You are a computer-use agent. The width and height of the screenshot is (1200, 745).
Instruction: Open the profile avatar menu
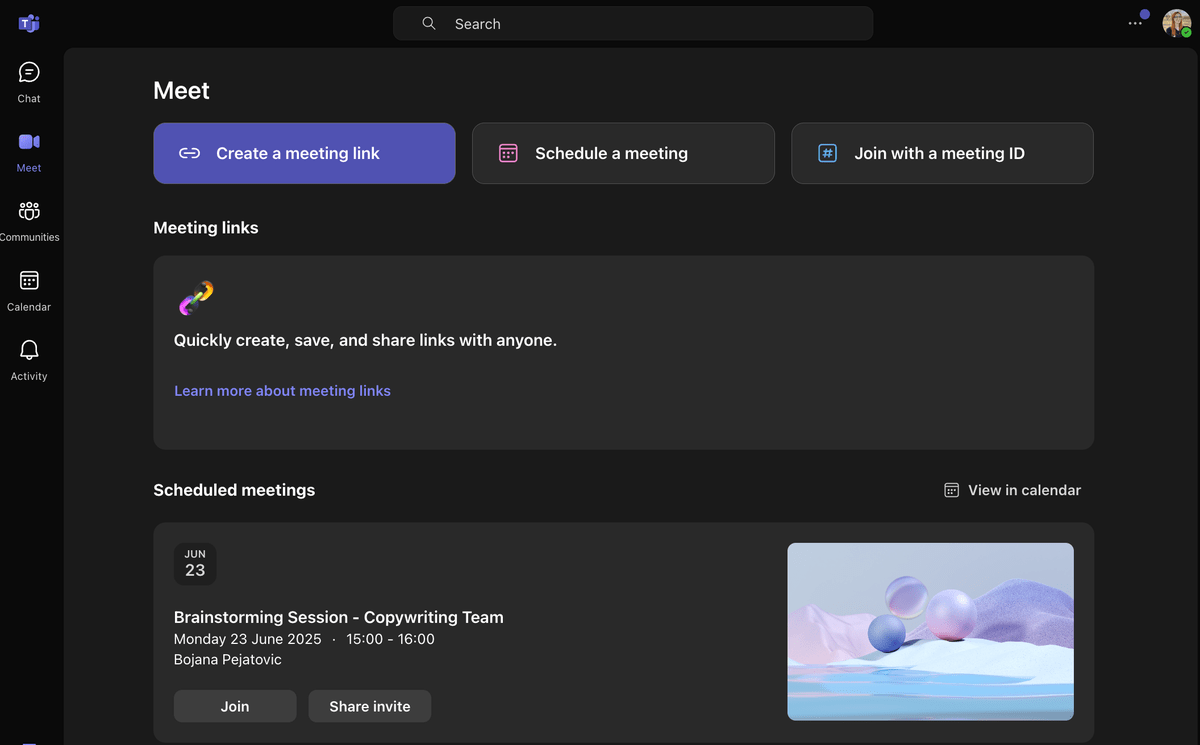point(1176,23)
